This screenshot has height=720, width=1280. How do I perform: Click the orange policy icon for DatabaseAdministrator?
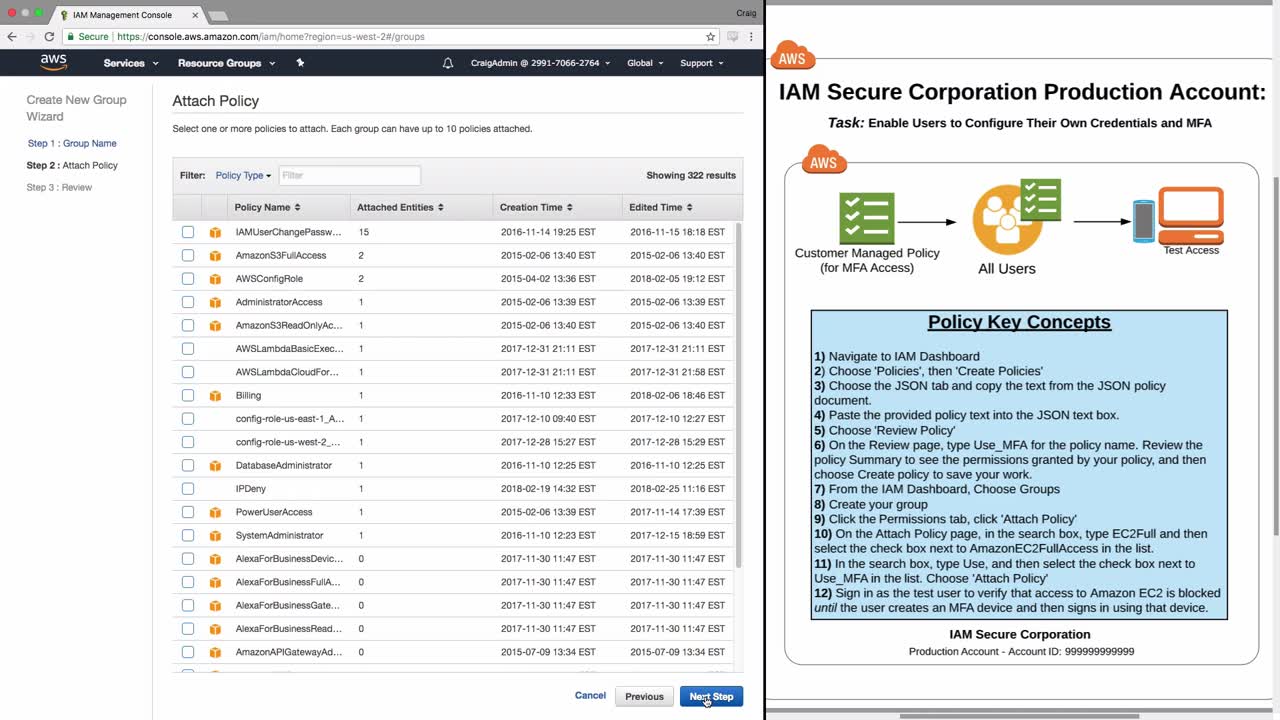[x=215, y=466]
